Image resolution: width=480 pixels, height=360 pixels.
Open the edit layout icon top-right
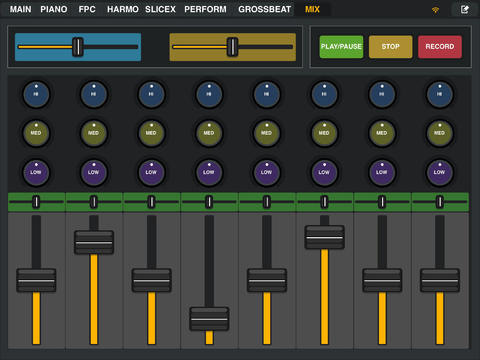[465, 9]
